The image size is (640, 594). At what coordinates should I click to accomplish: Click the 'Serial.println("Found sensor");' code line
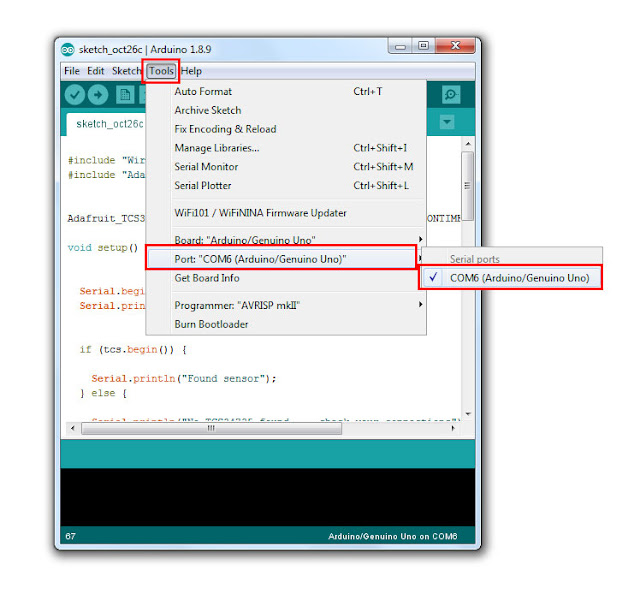(x=184, y=379)
